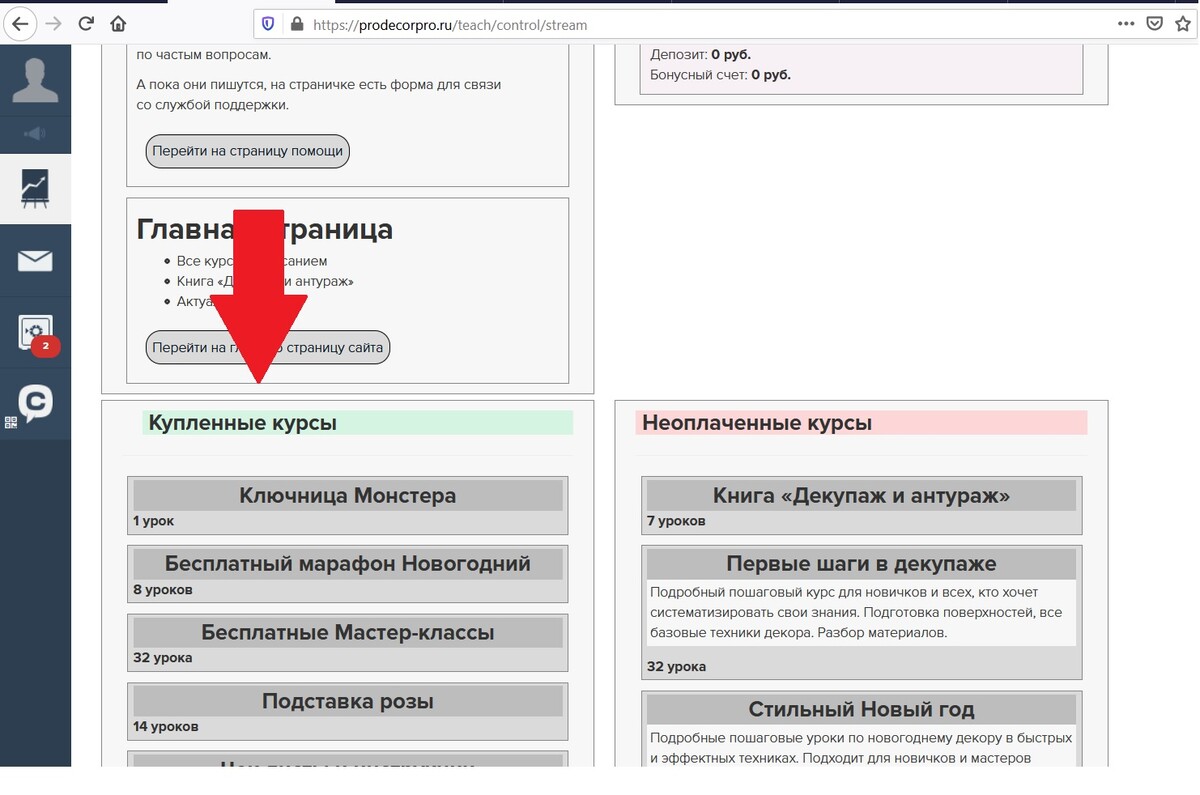Click the "Купленные курсы" heading
Viewport: 1200px width, 795px height.
click(243, 423)
